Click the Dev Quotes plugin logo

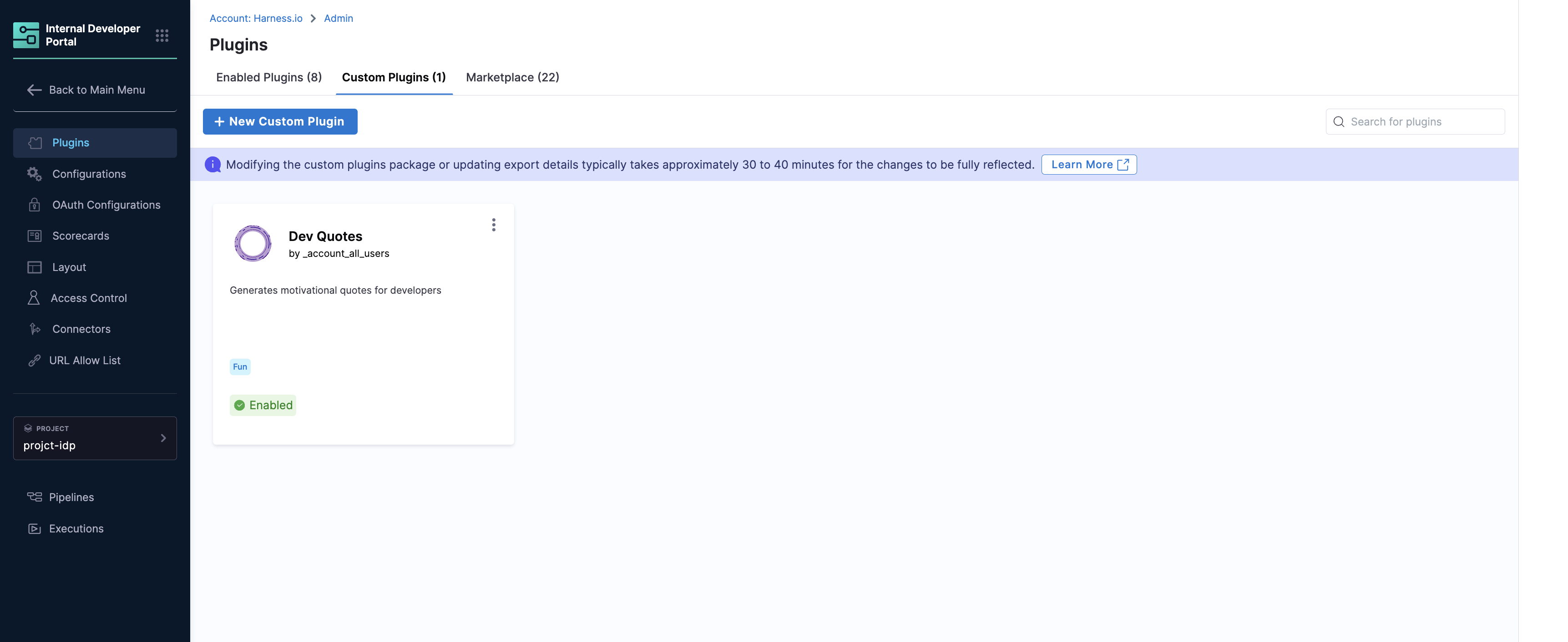click(253, 243)
